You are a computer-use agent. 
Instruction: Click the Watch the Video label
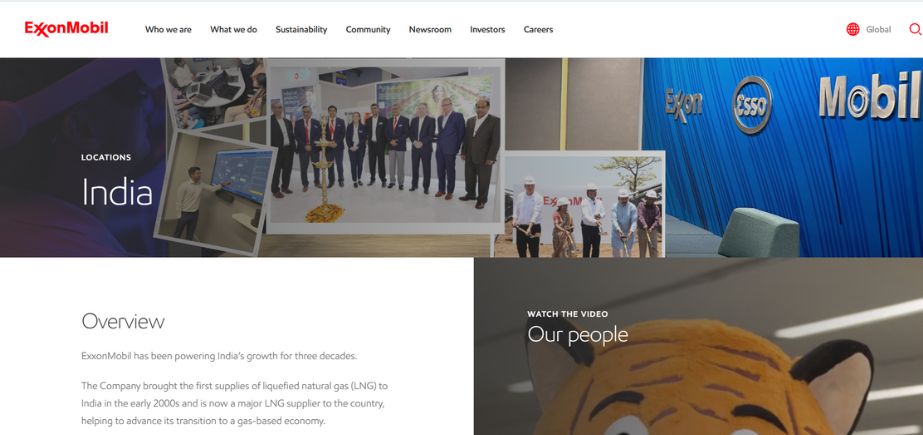pos(567,314)
